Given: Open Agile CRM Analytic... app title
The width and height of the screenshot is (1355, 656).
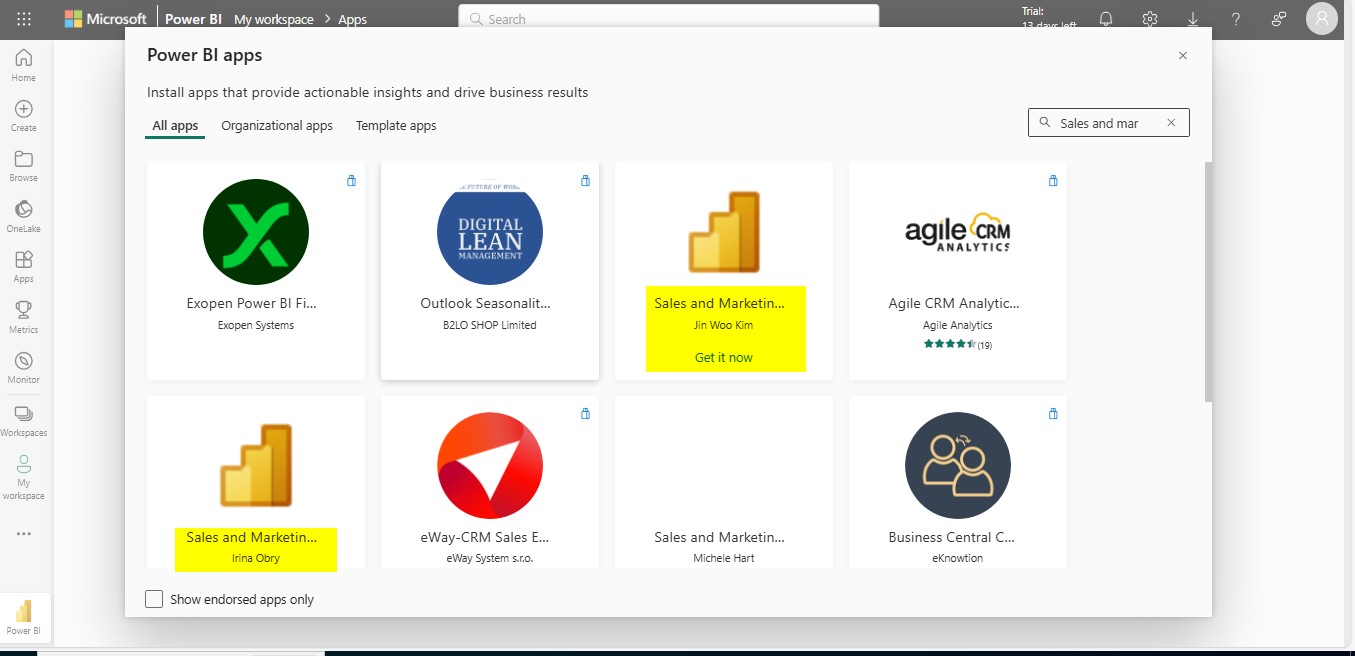Looking at the screenshot, I should pyautogui.click(x=954, y=303).
